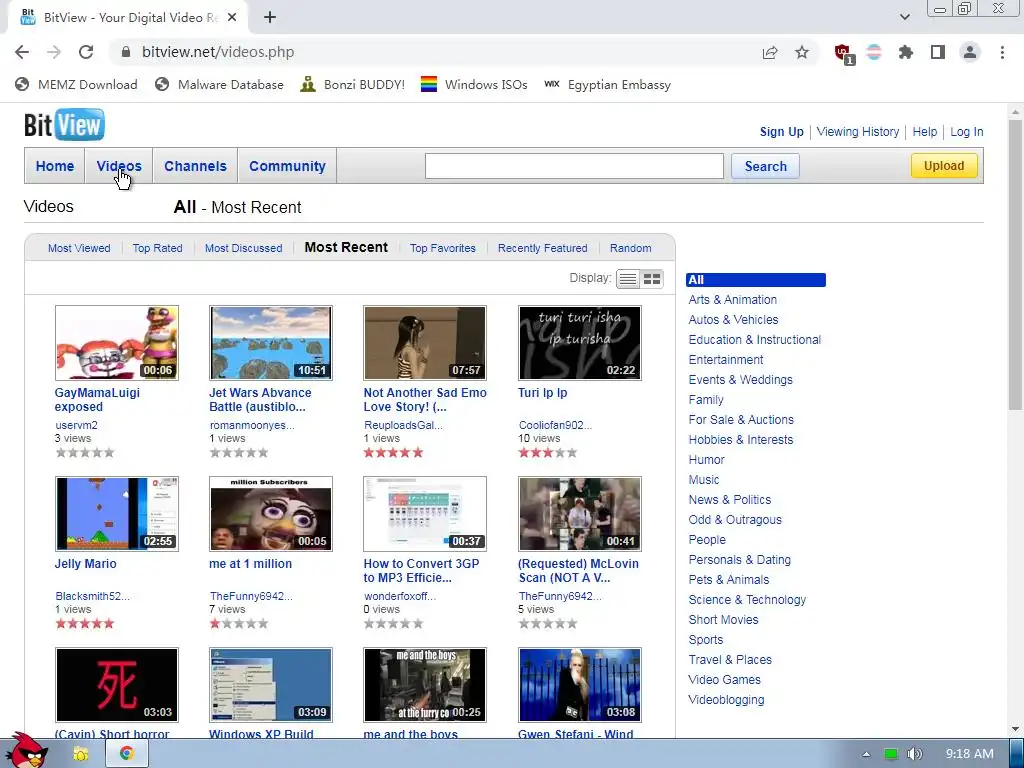Image resolution: width=1024 pixels, height=768 pixels.
Task: Click the BitView logo
Action: pos(64,125)
